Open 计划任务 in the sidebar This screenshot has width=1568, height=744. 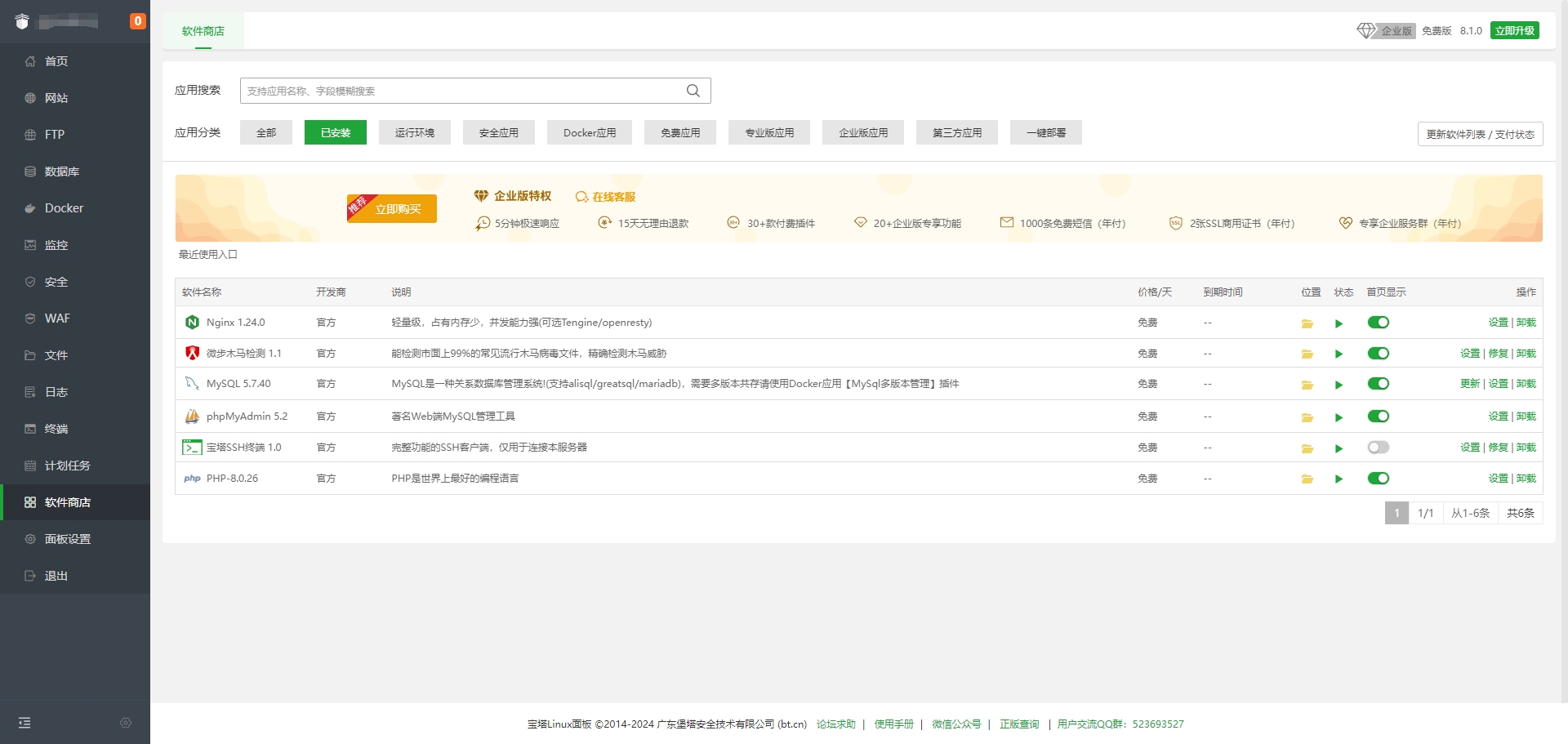[75, 466]
